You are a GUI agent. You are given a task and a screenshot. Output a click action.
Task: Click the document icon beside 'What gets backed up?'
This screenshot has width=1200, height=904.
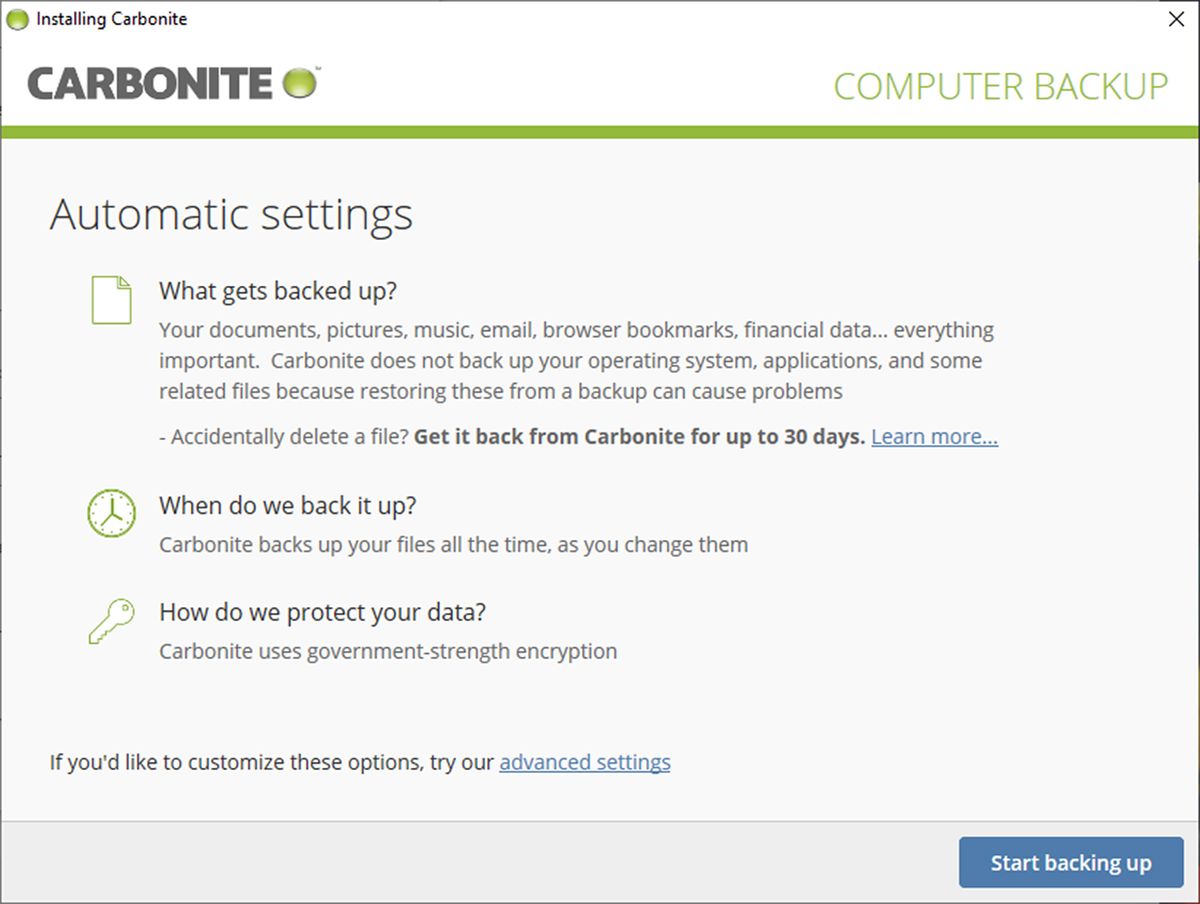111,297
